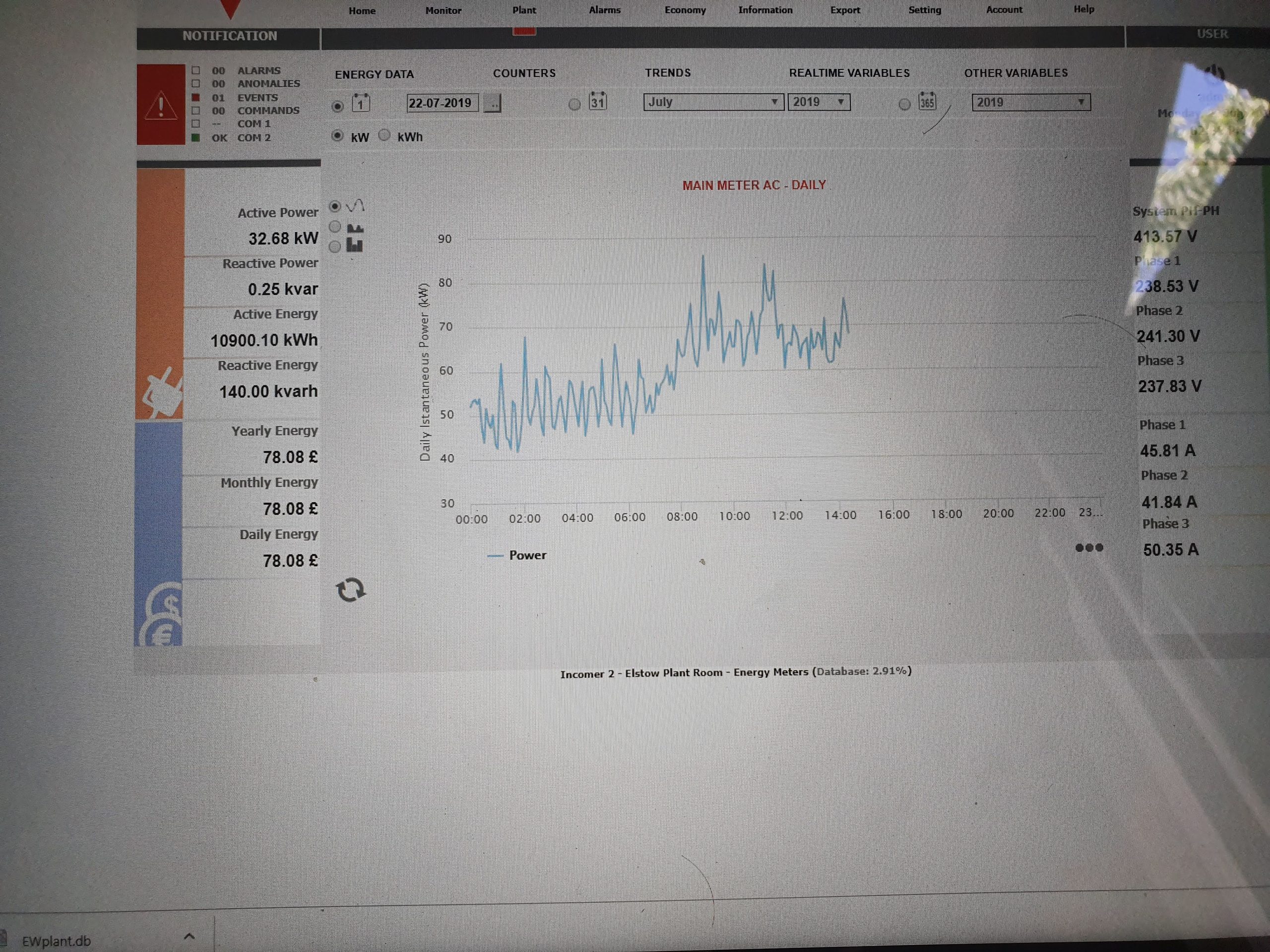Image resolution: width=1270 pixels, height=952 pixels.
Task: Toggle the COM 1 status checkbox
Action: [x=196, y=123]
